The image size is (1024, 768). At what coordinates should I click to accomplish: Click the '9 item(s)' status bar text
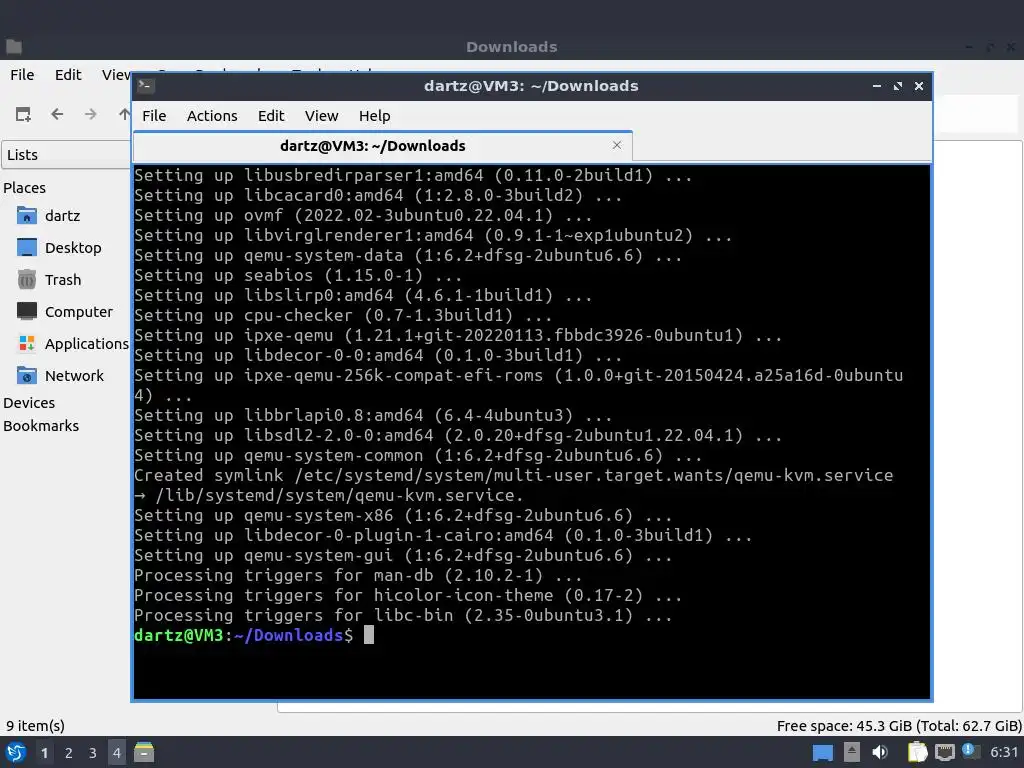35,726
